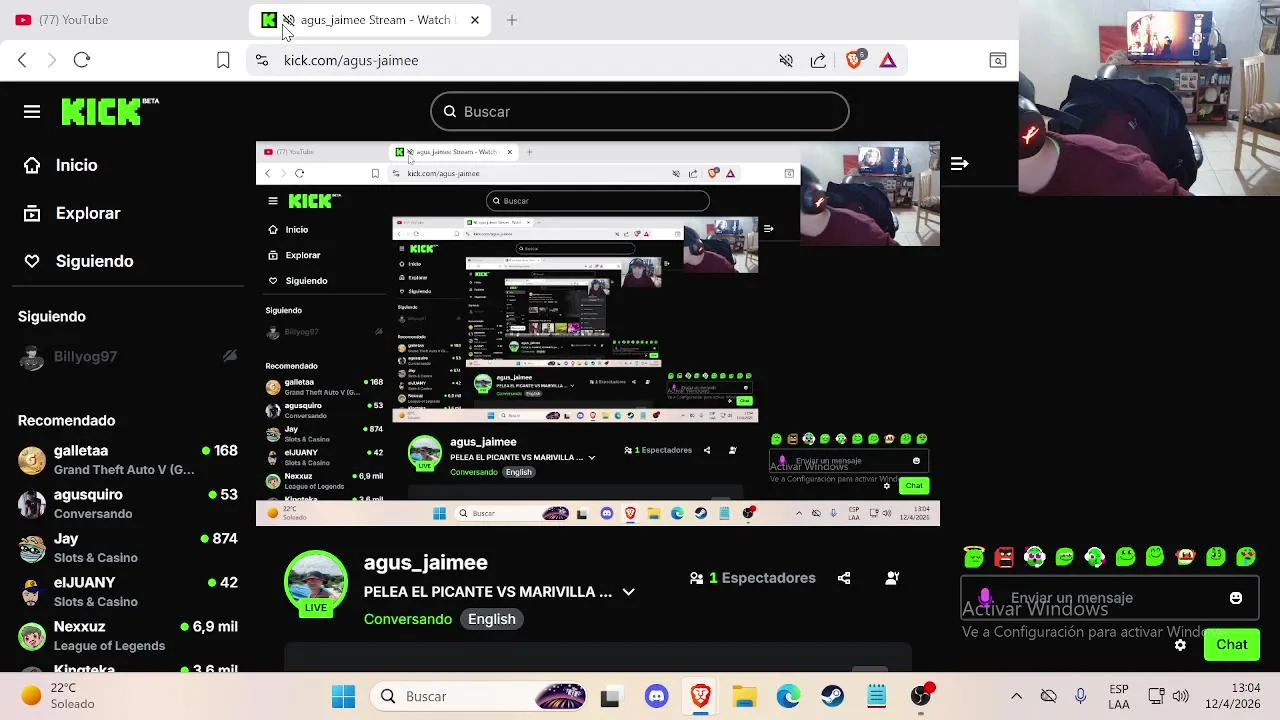Collapse the chat panel
This screenshot has height=720, width=1280.
coord(959,163)
